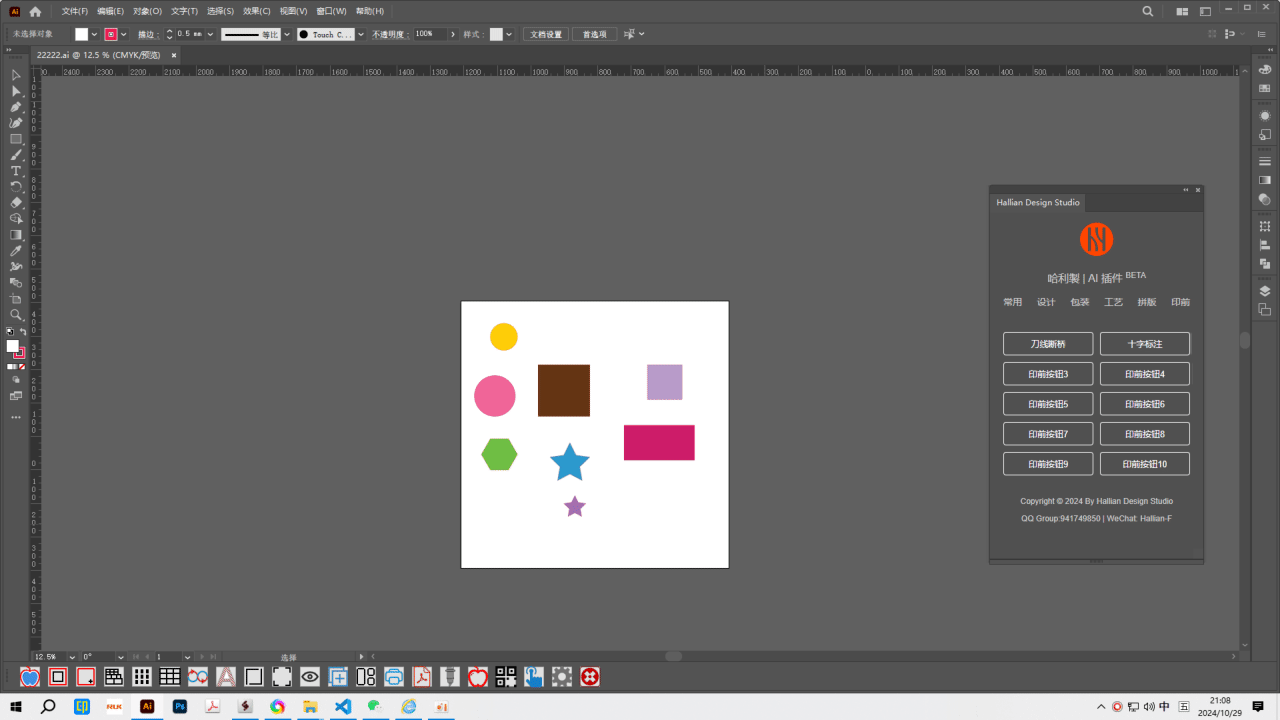The height and width of the screenshot is (720, 1280).
Task: Click the hatched letter A plugin icon
Action: pyautogui.click(x=226, y=677)
